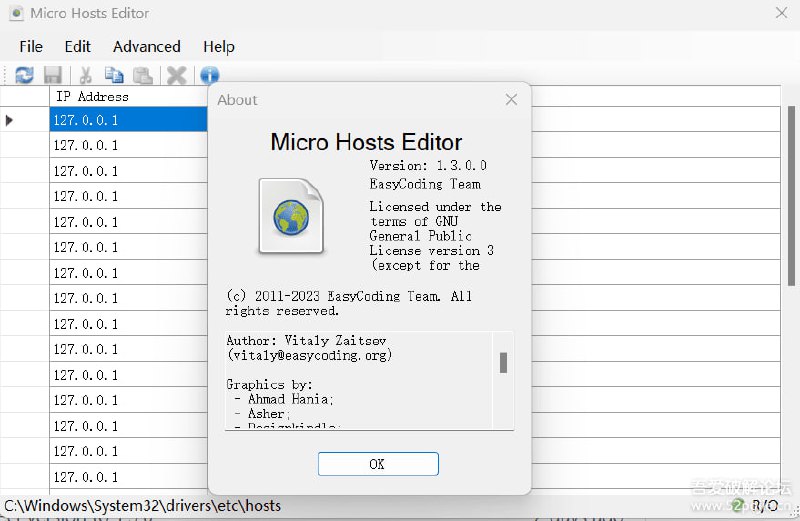
Task: Select the highlighted first 127.0.0.1 cell
Action: click(128, 120)
